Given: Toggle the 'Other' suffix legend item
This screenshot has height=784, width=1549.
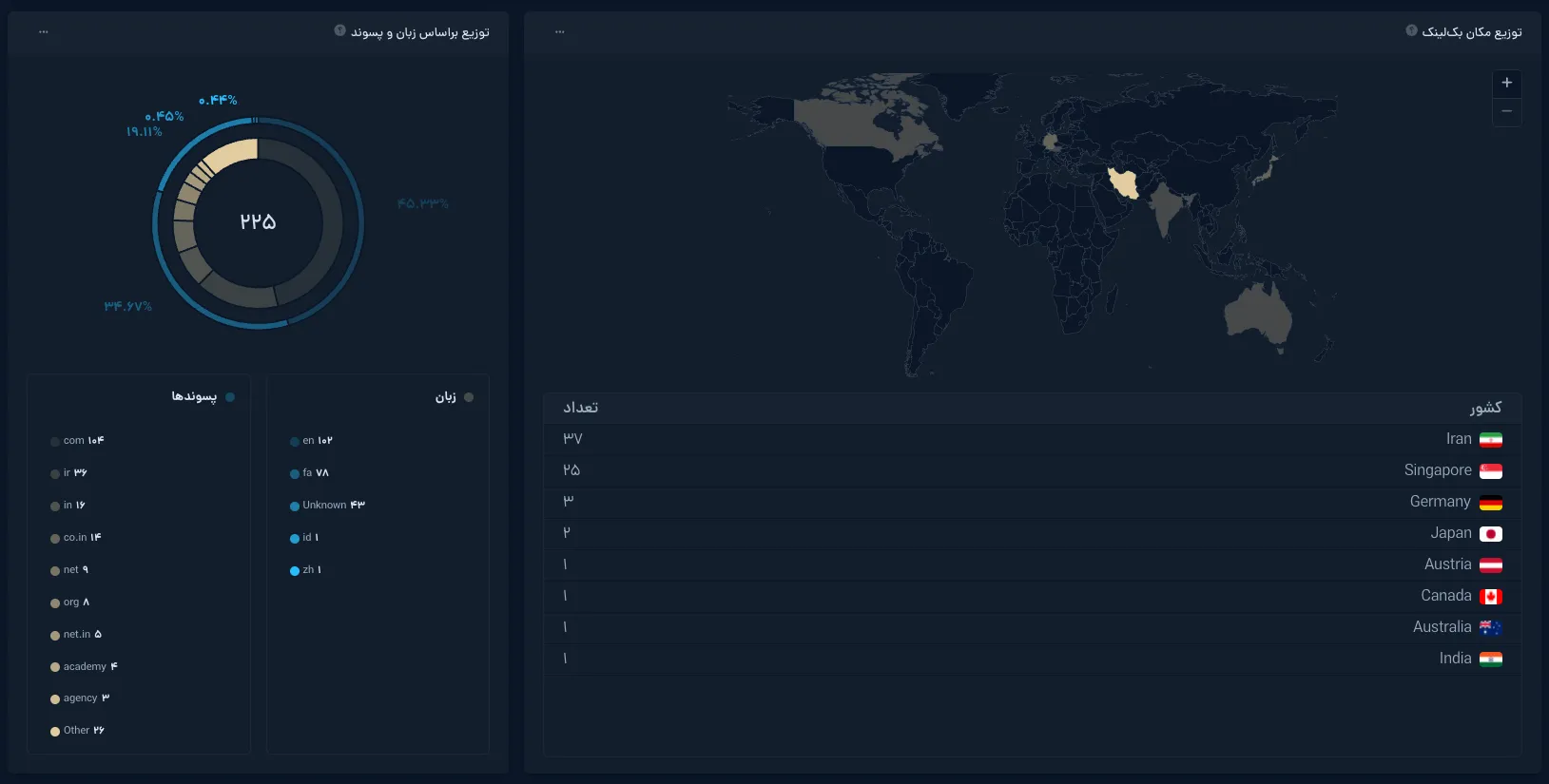Looking at the screenshot, I should pyautogui.click(x=77, y=731).
